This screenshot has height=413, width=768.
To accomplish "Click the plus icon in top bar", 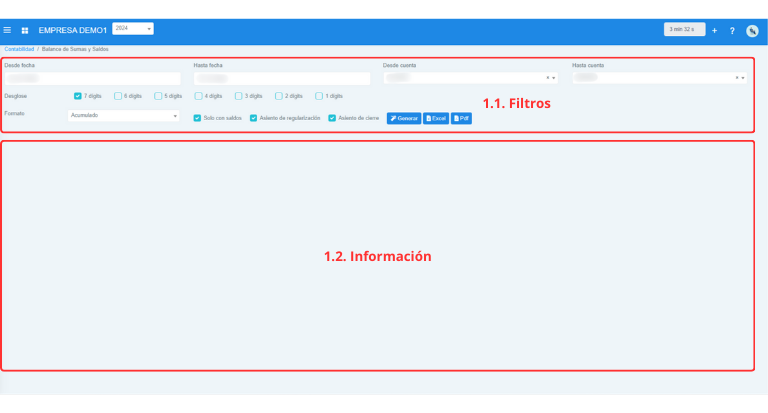I will 715,30.
